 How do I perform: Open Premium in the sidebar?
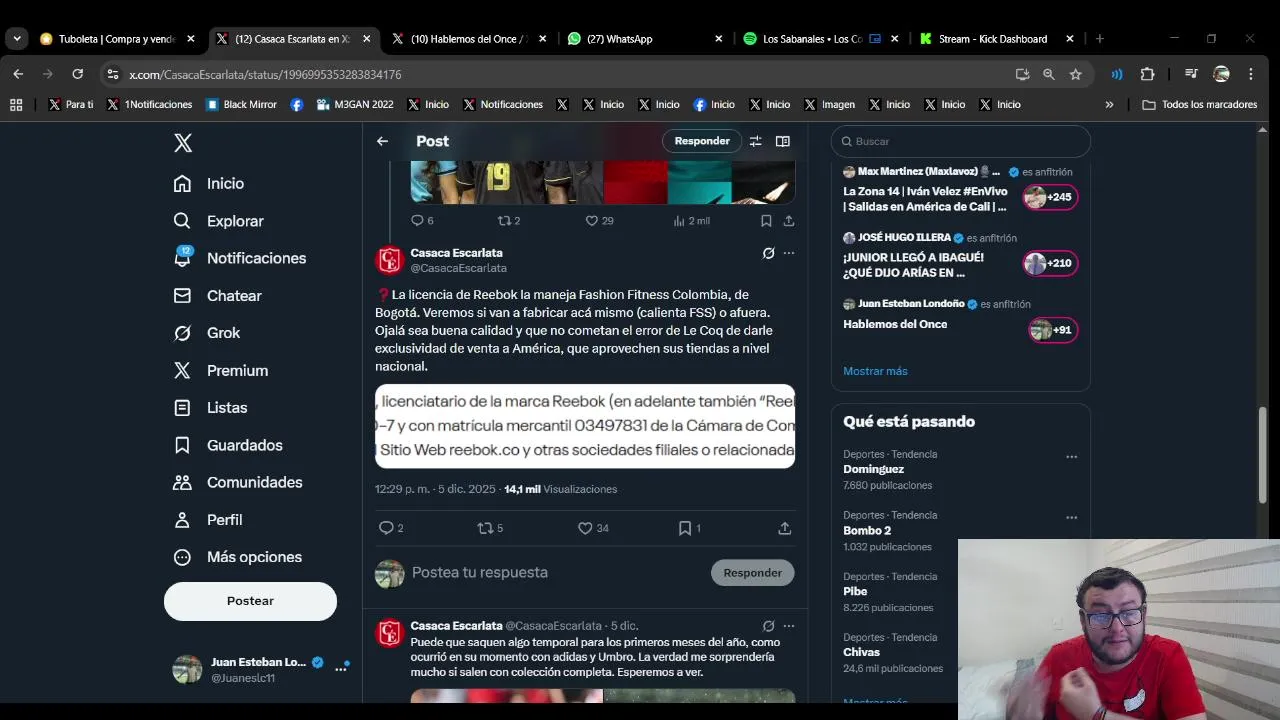[220, 371]
